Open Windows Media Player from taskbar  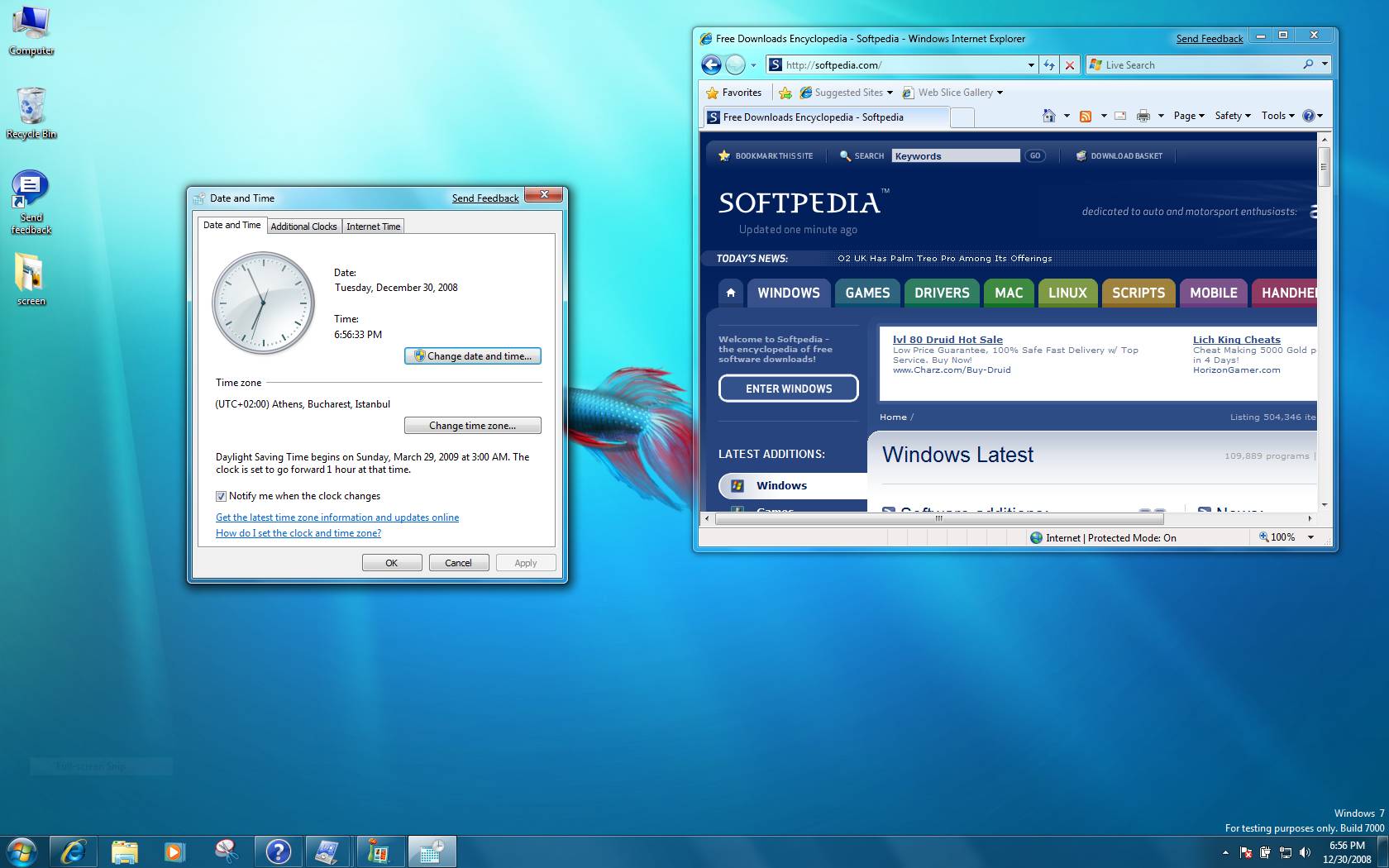[174, 851]
